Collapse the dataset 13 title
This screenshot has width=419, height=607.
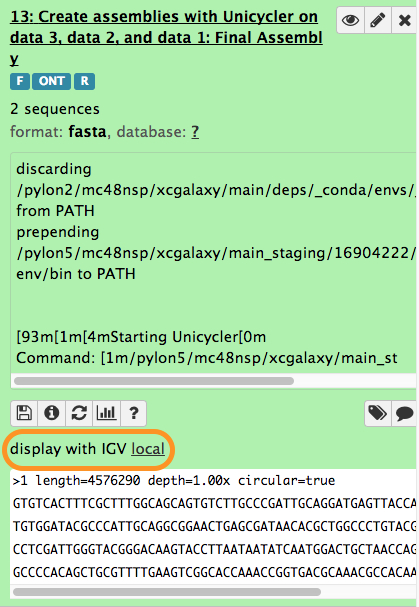click(x=166, y=38)
